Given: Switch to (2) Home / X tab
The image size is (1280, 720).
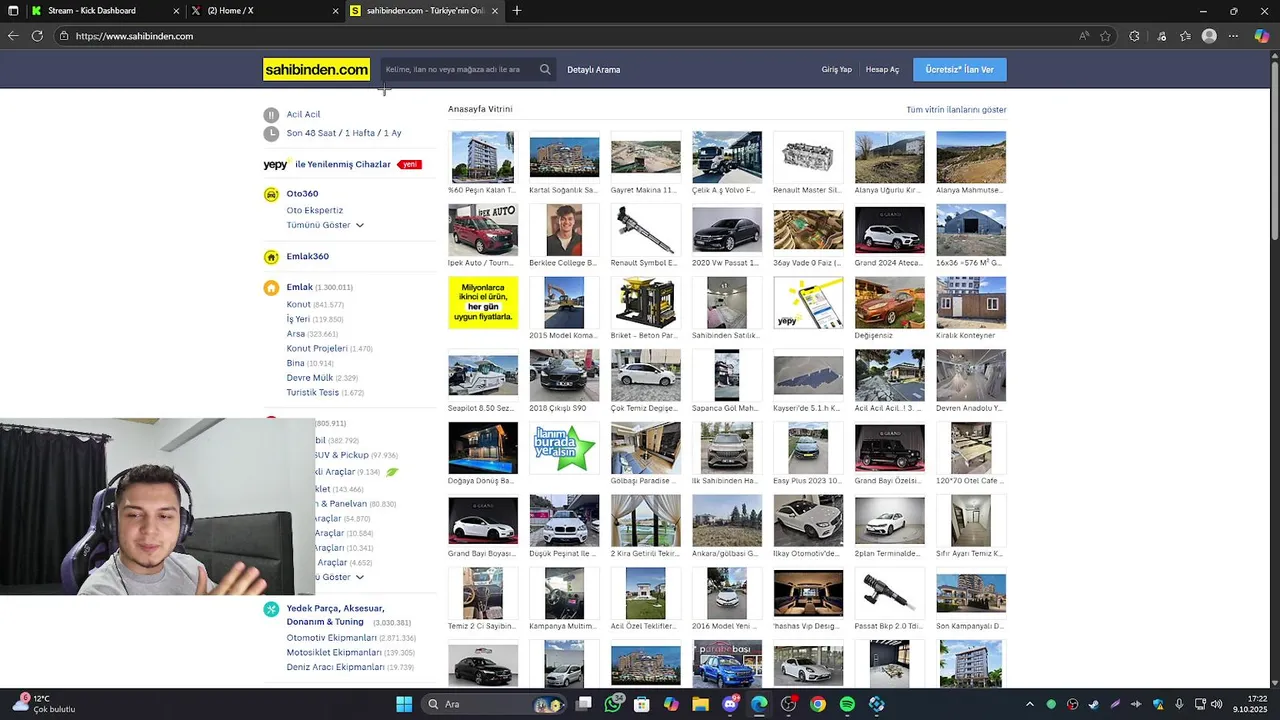Looking at the screenshot, I should click(264, 11).
